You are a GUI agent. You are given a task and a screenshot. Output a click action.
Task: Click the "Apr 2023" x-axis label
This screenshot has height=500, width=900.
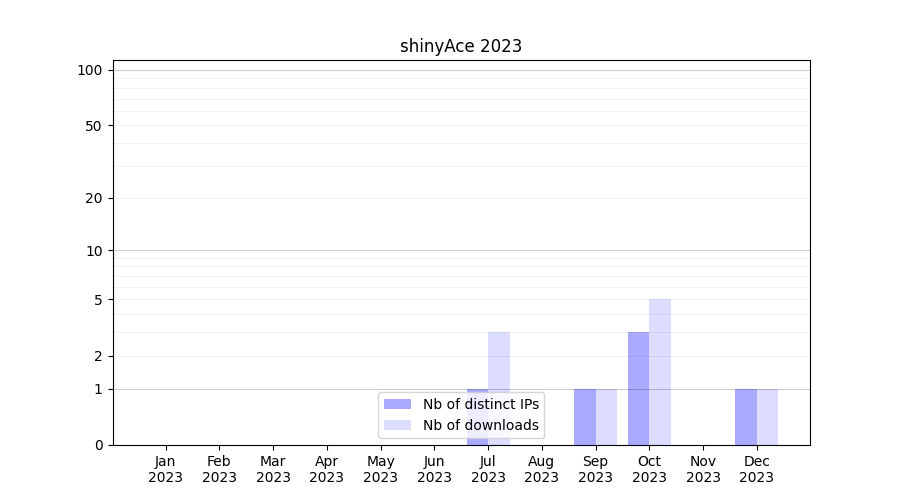click(327, 469)
